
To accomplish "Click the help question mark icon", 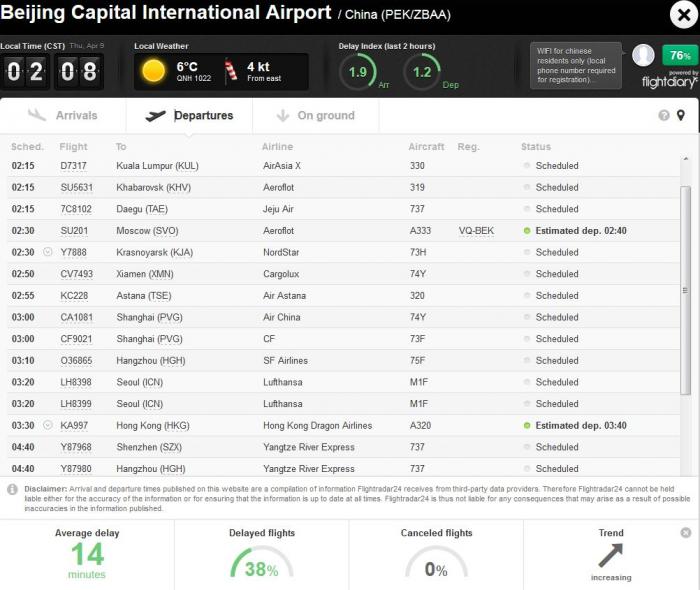I will pyautogui.click(x=664, y=116).
